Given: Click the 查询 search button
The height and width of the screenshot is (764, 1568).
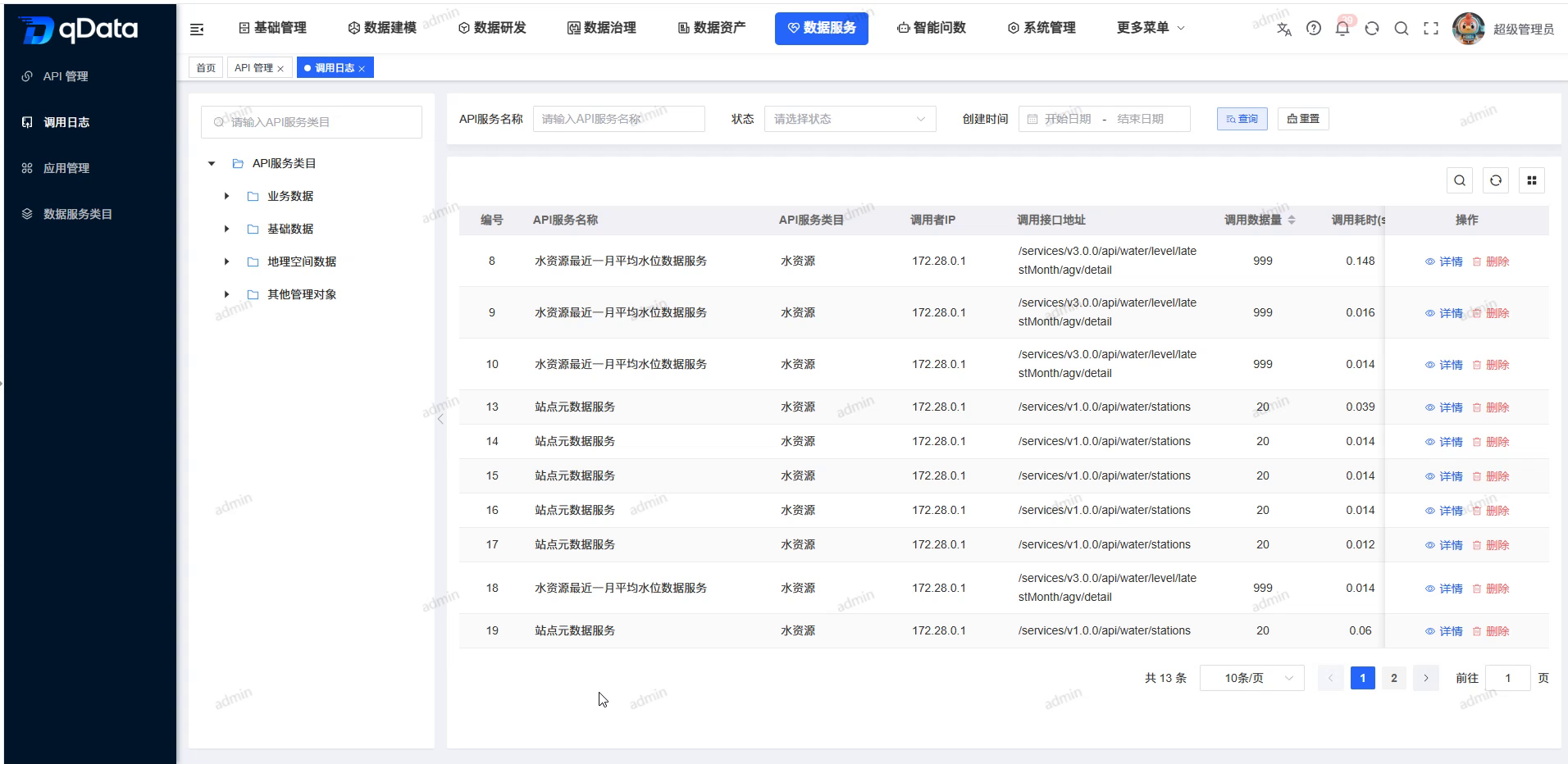Looking at the screenshot, I should (1242, 119).
